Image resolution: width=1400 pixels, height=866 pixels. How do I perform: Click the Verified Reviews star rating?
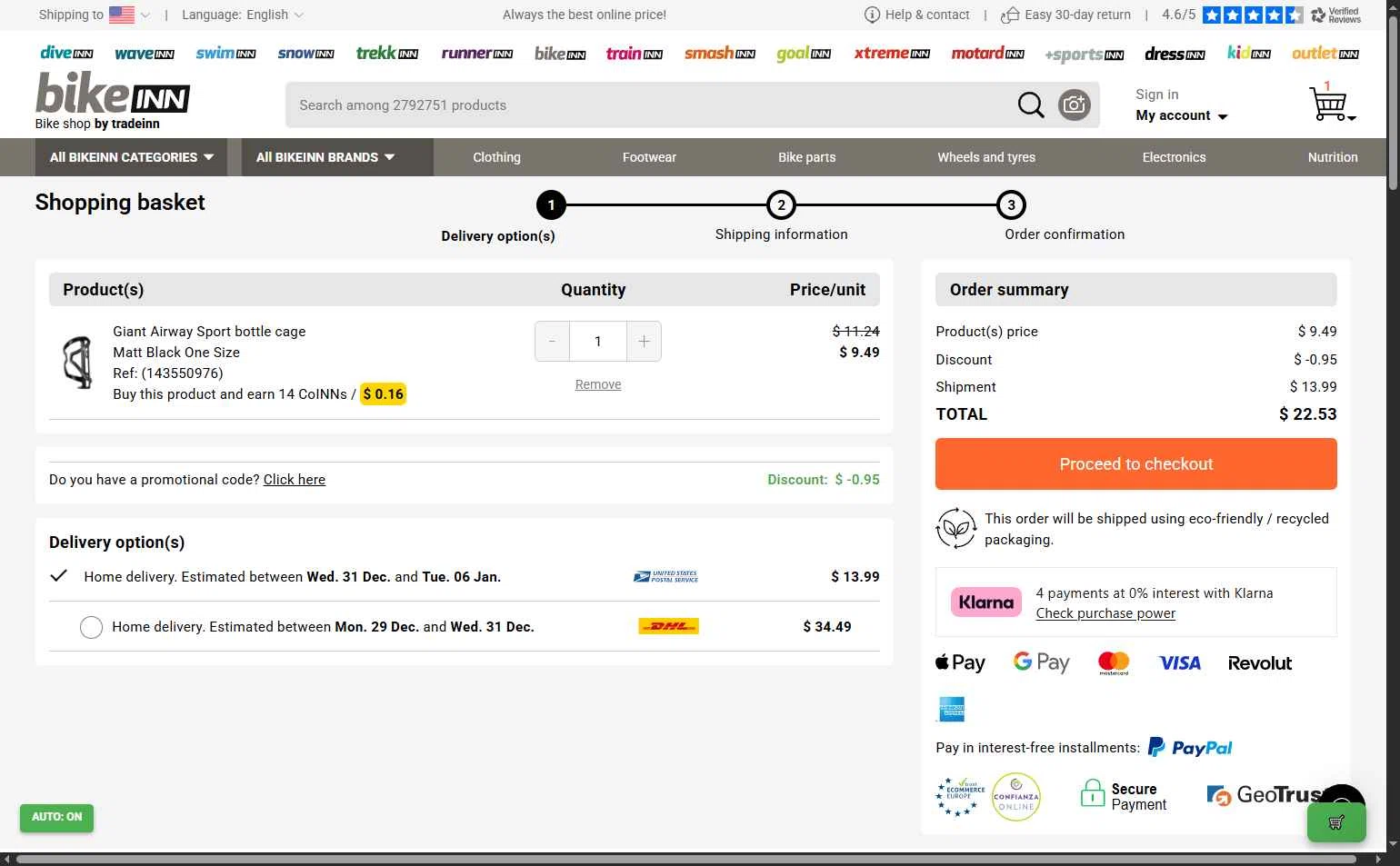click(1253, 15)
